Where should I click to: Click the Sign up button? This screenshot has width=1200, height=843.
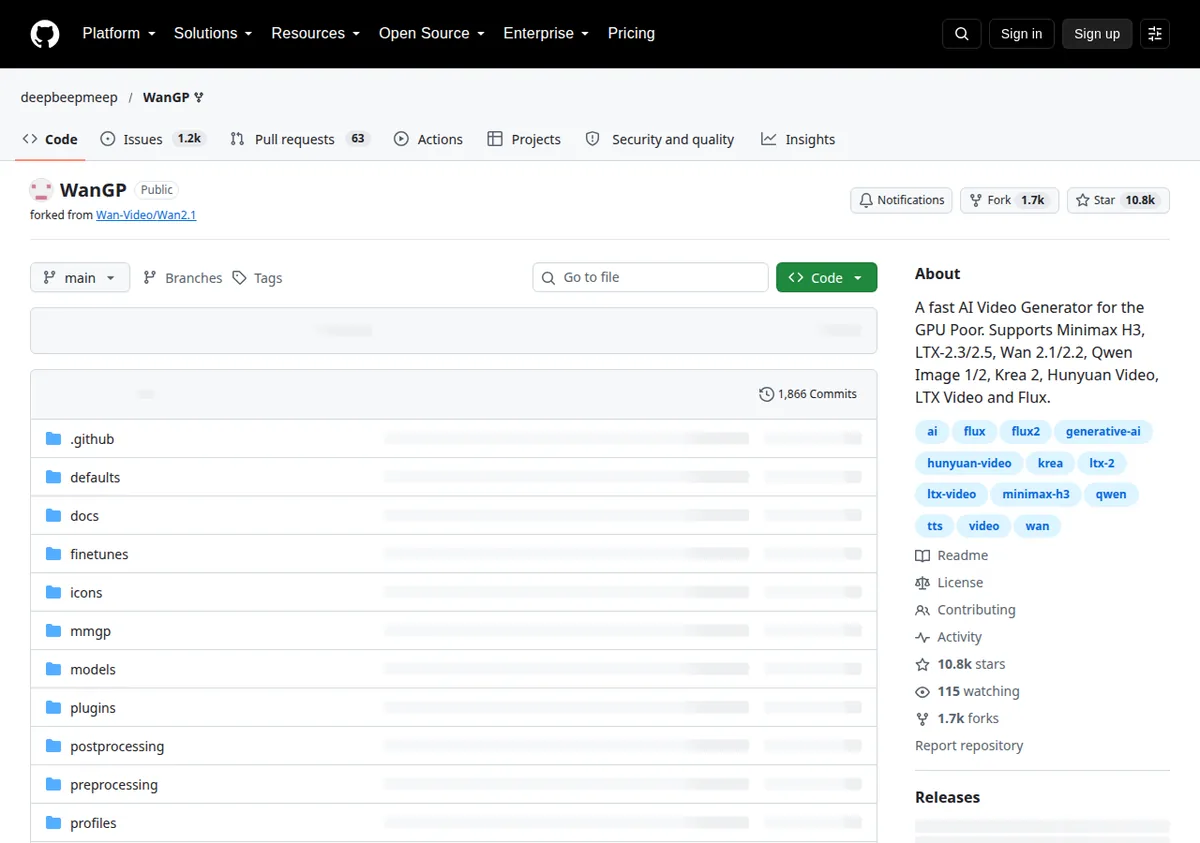click(1097, 34)
